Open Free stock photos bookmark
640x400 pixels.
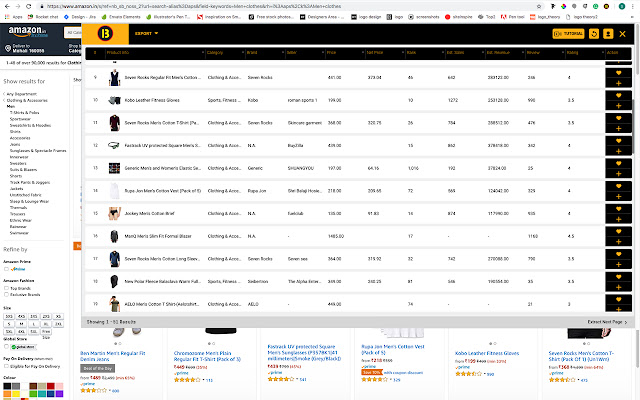tap(271, 17)
